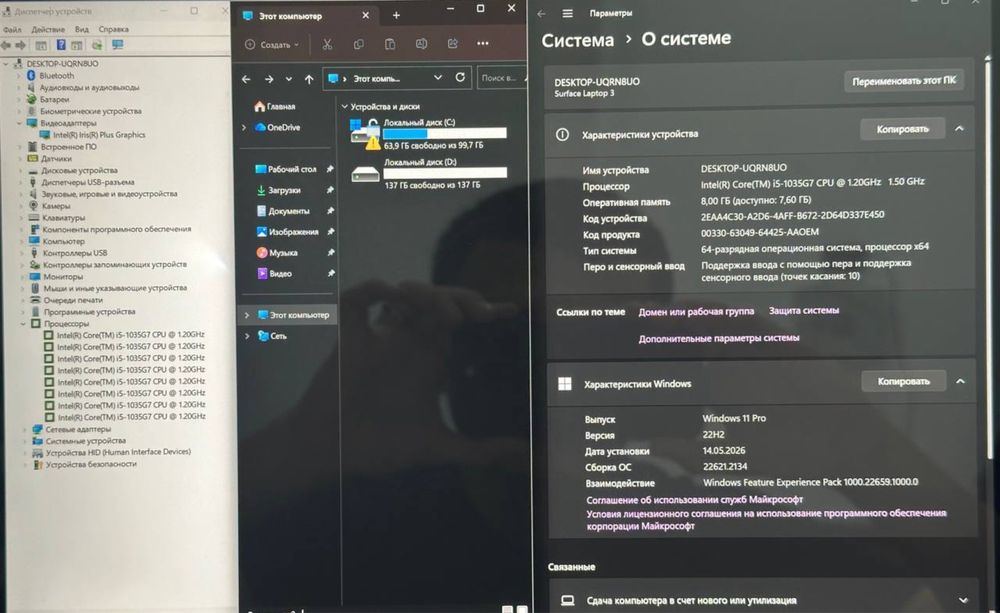Expand Сдача компьютера в счет нового section
Screen dimensions: 1000x613
pos(963,600)
